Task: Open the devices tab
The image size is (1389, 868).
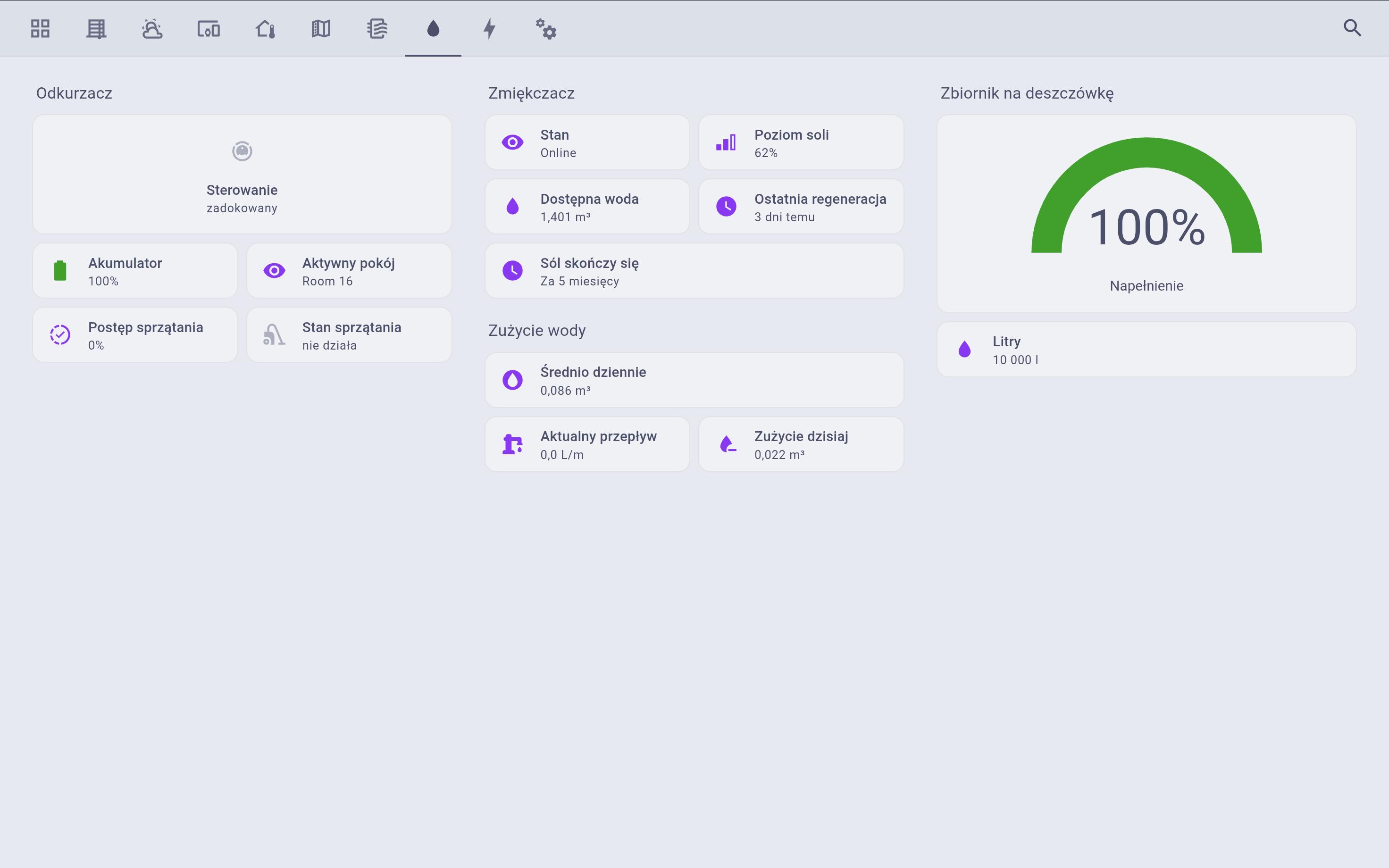Action: coord(209,28)
